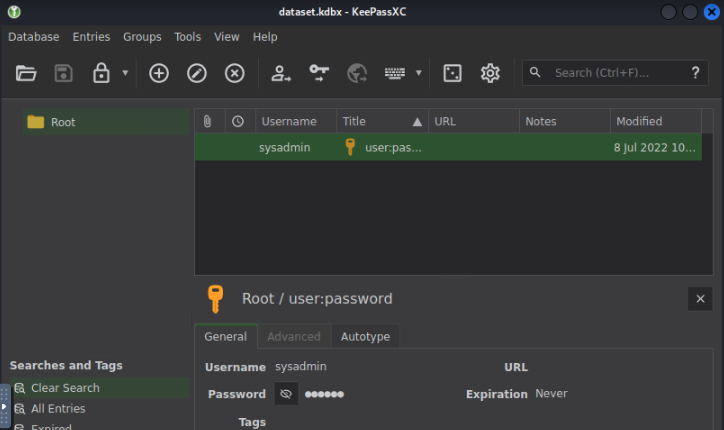Select the Root group folder
The width and height of the screenshot is (724, 430).
pyautogui.click(x=106, y=122)
